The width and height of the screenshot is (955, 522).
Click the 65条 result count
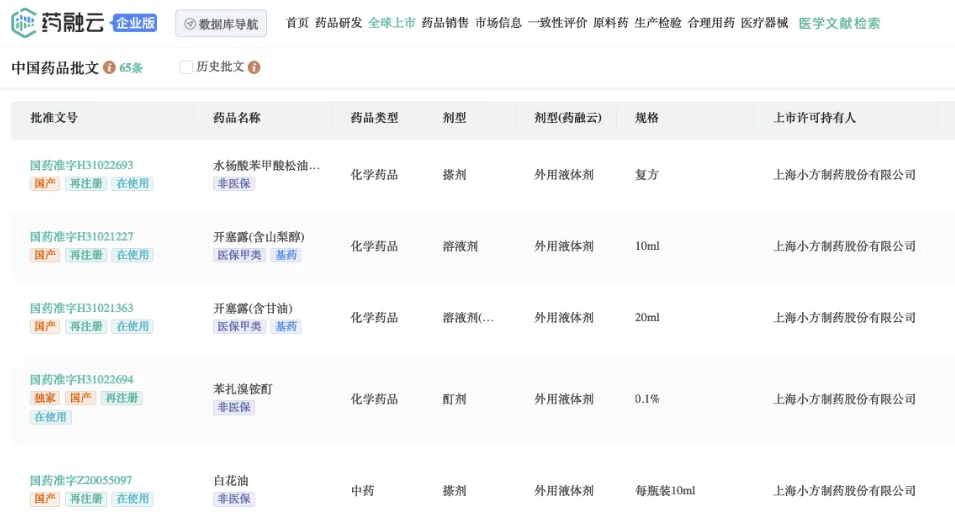pyautogui.click(x=131, y=68)
